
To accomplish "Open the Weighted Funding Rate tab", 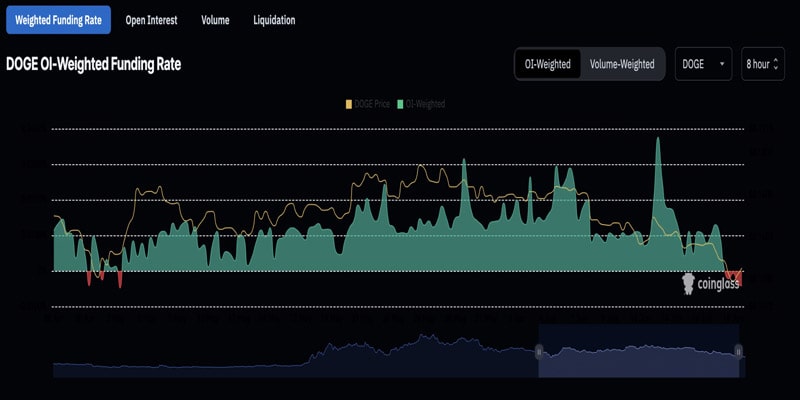I will [58, 20].
